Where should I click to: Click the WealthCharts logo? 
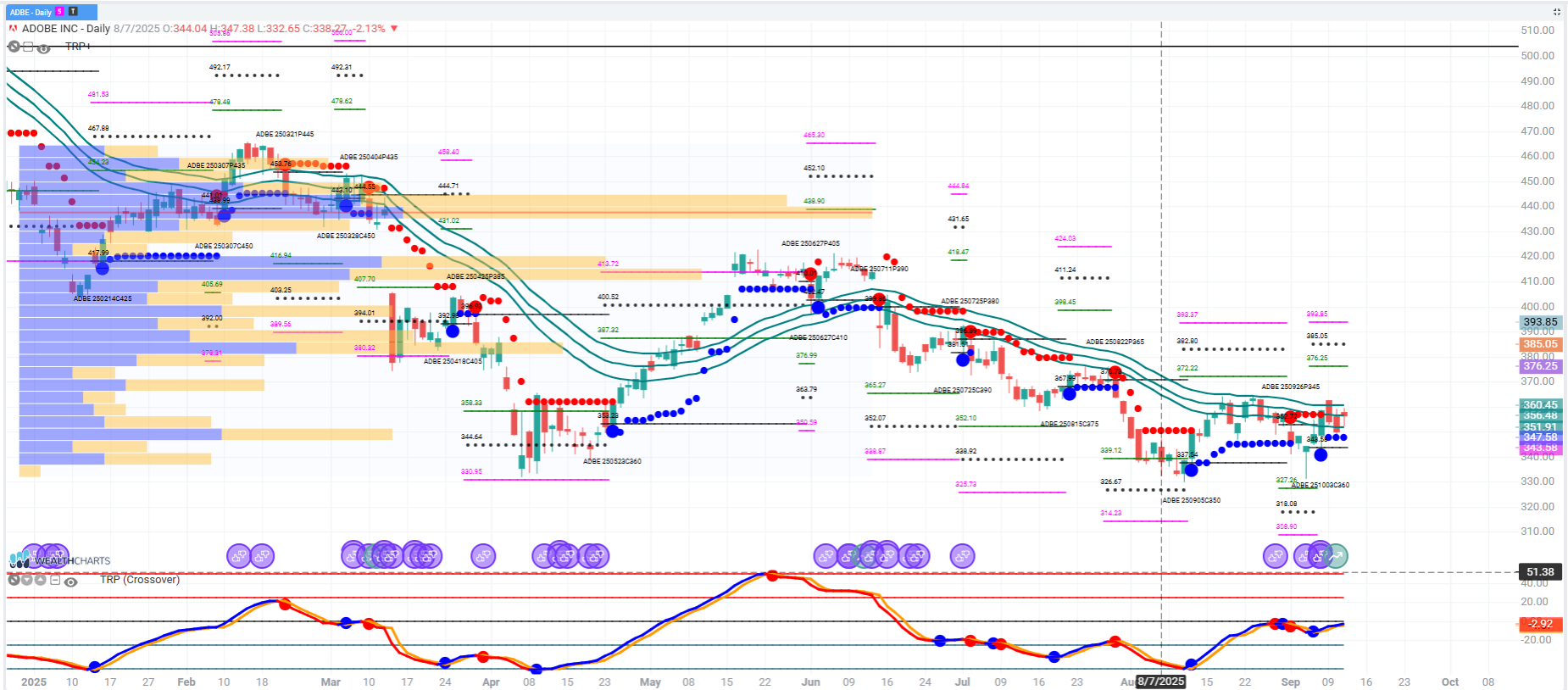(59, 560)
